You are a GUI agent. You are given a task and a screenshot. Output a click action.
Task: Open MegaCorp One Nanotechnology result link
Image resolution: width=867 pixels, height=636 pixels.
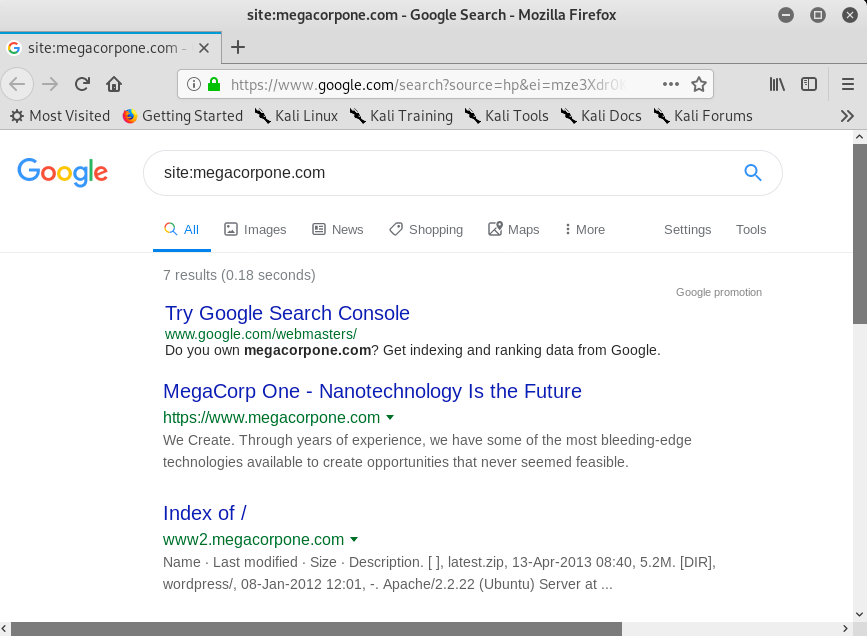pyautogui.click(x=372, y=391)
